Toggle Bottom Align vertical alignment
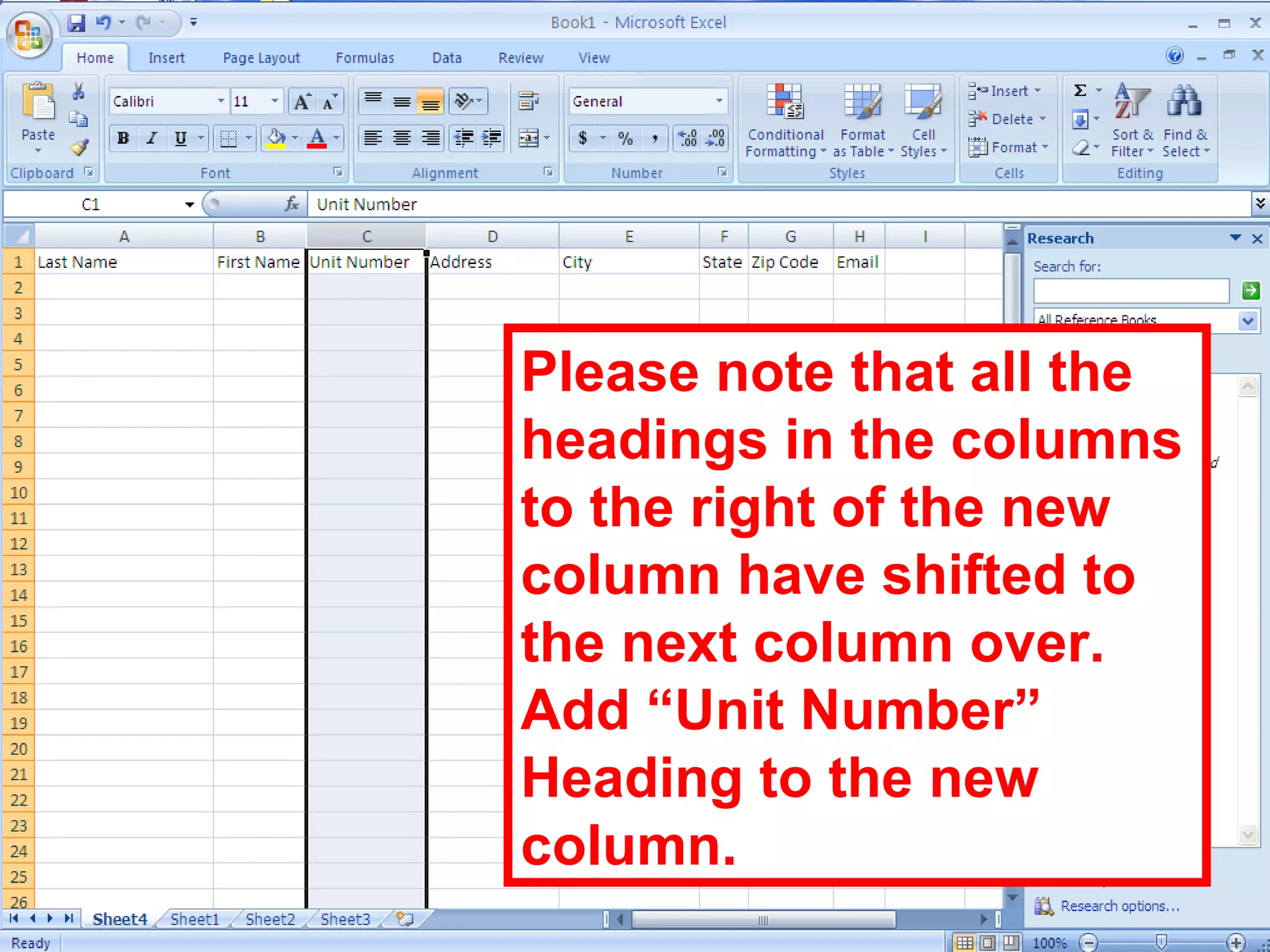 pyautogui.click(x=430, y=101)
